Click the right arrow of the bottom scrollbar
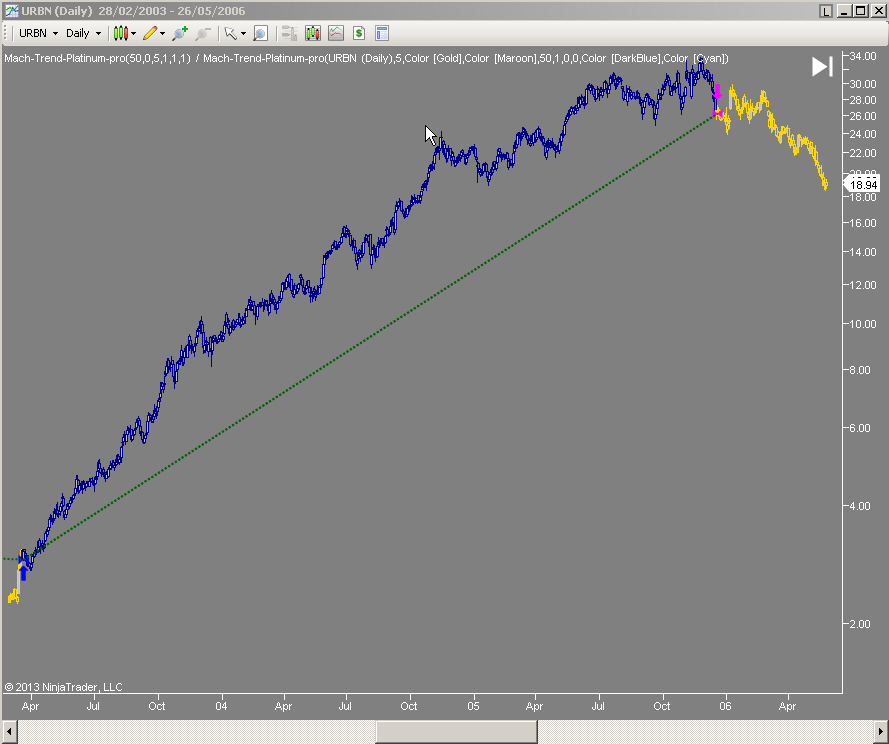This screenshot has height=744, width=889. coord(879,731)
